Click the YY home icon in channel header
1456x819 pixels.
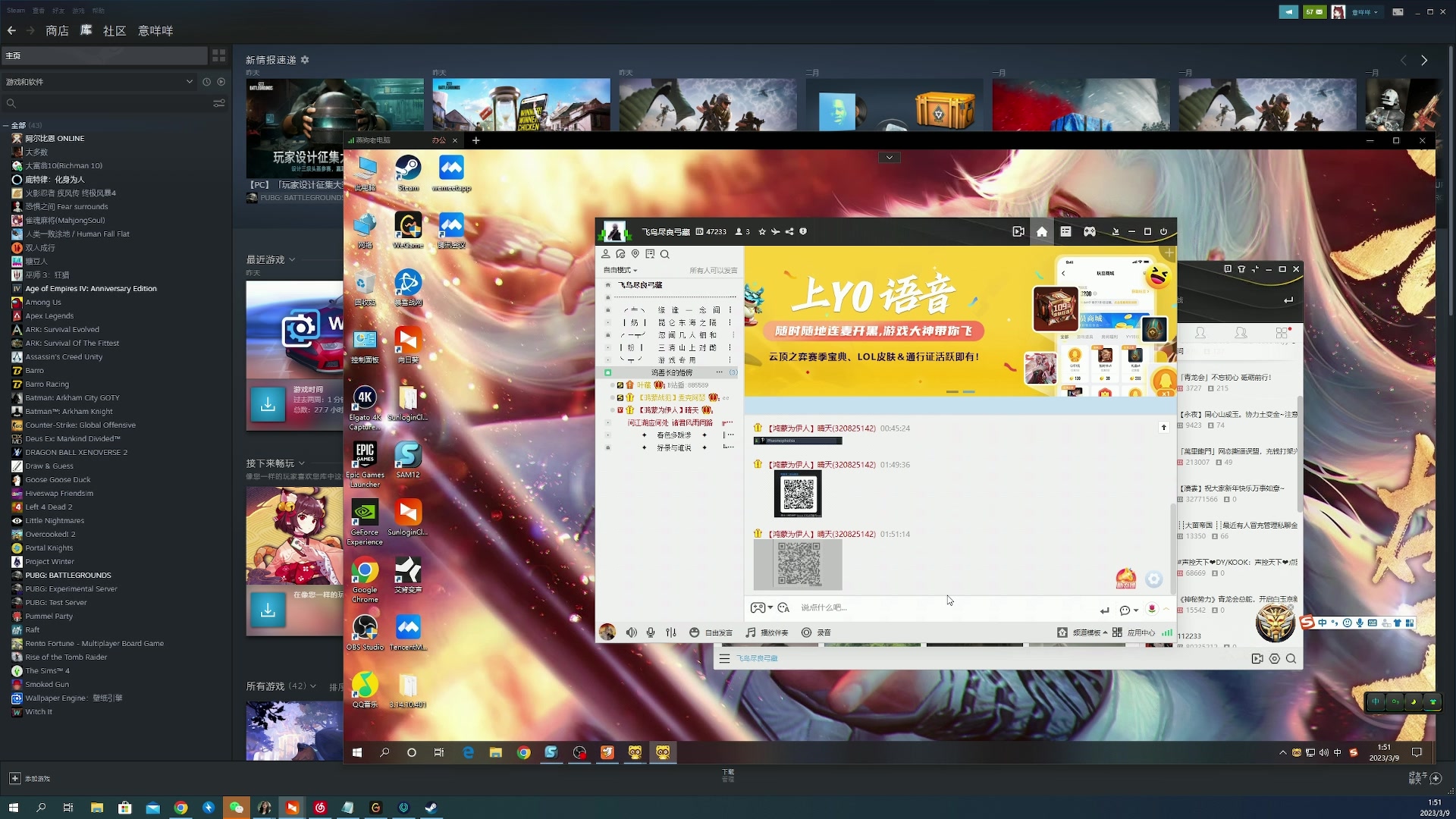click(x=1041, y=232)
